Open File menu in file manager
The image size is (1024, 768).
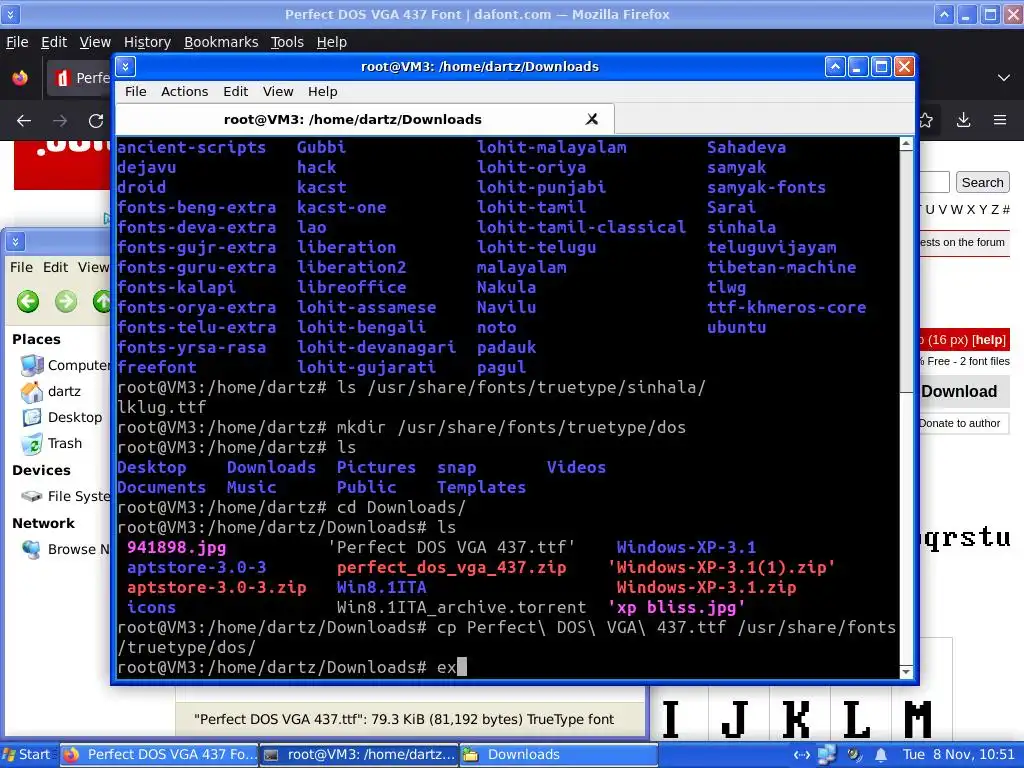coord(21,267)
